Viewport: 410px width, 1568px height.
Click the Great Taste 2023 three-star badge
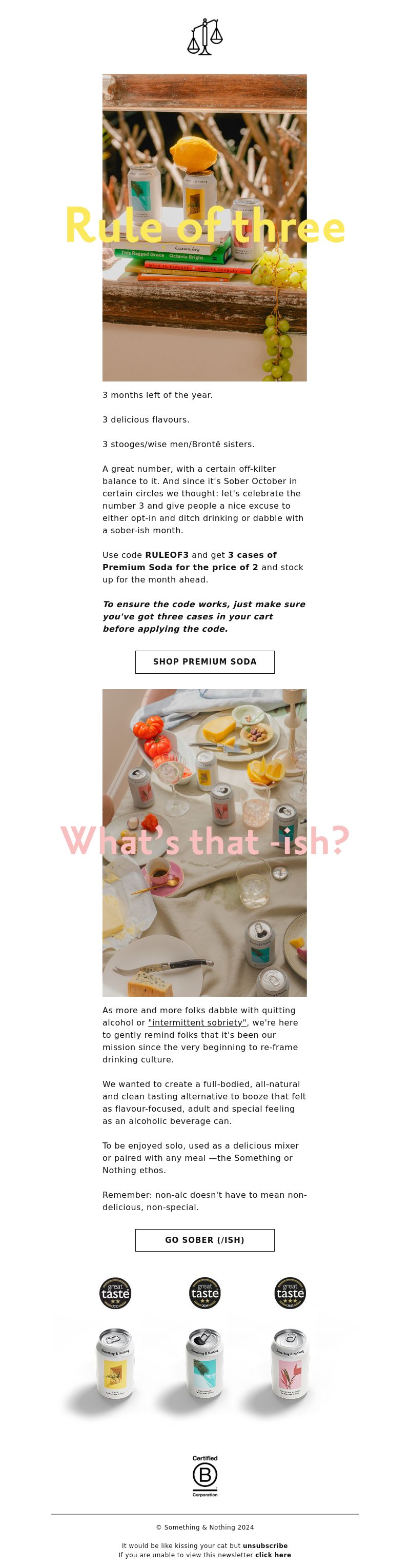coord(290,1293)
